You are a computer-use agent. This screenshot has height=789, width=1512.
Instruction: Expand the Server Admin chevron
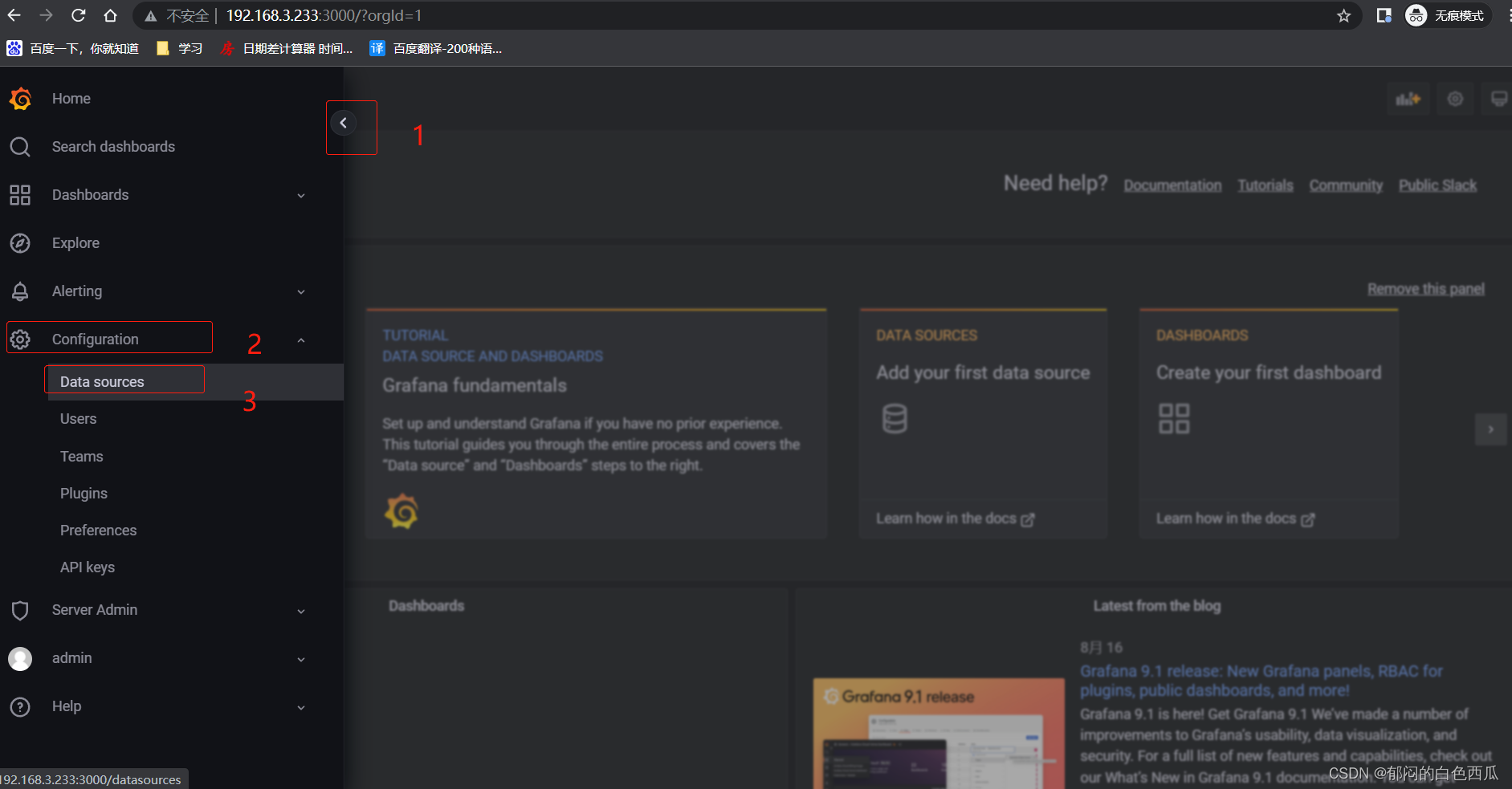(301, 611)
